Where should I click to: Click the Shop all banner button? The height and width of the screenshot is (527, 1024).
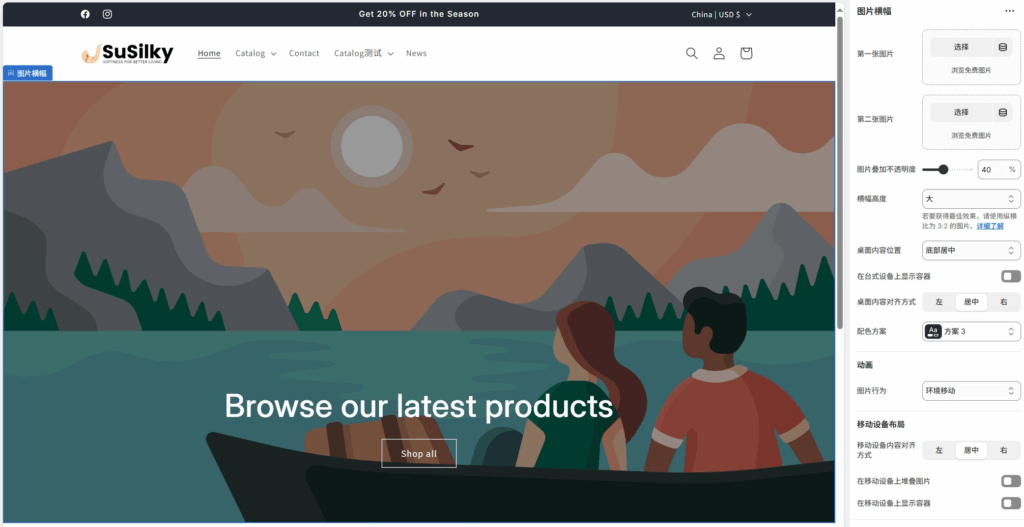pos(418,454)
